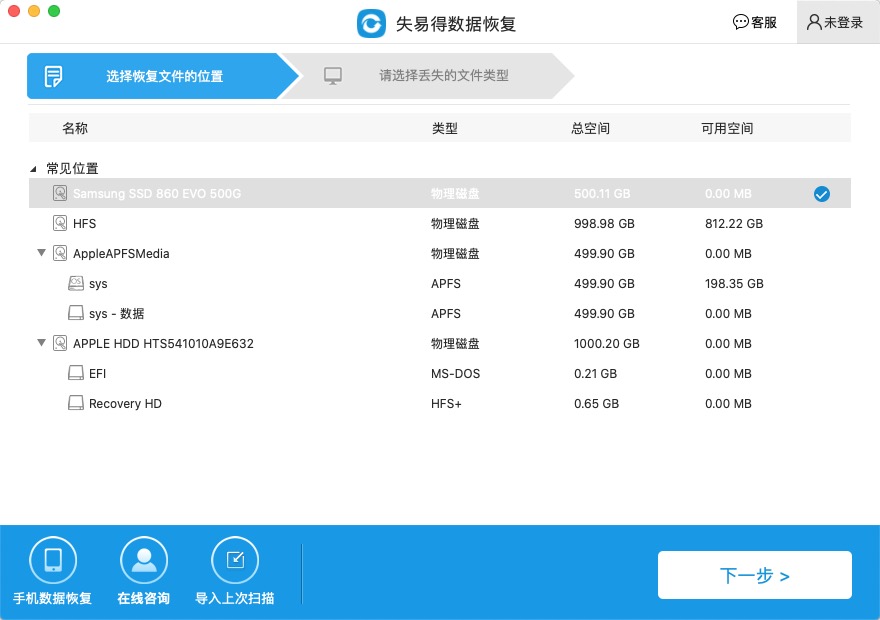This screenshot has height=620, width=880.
Task: Click the HFS+ type cell
Action: pos(446,403)
